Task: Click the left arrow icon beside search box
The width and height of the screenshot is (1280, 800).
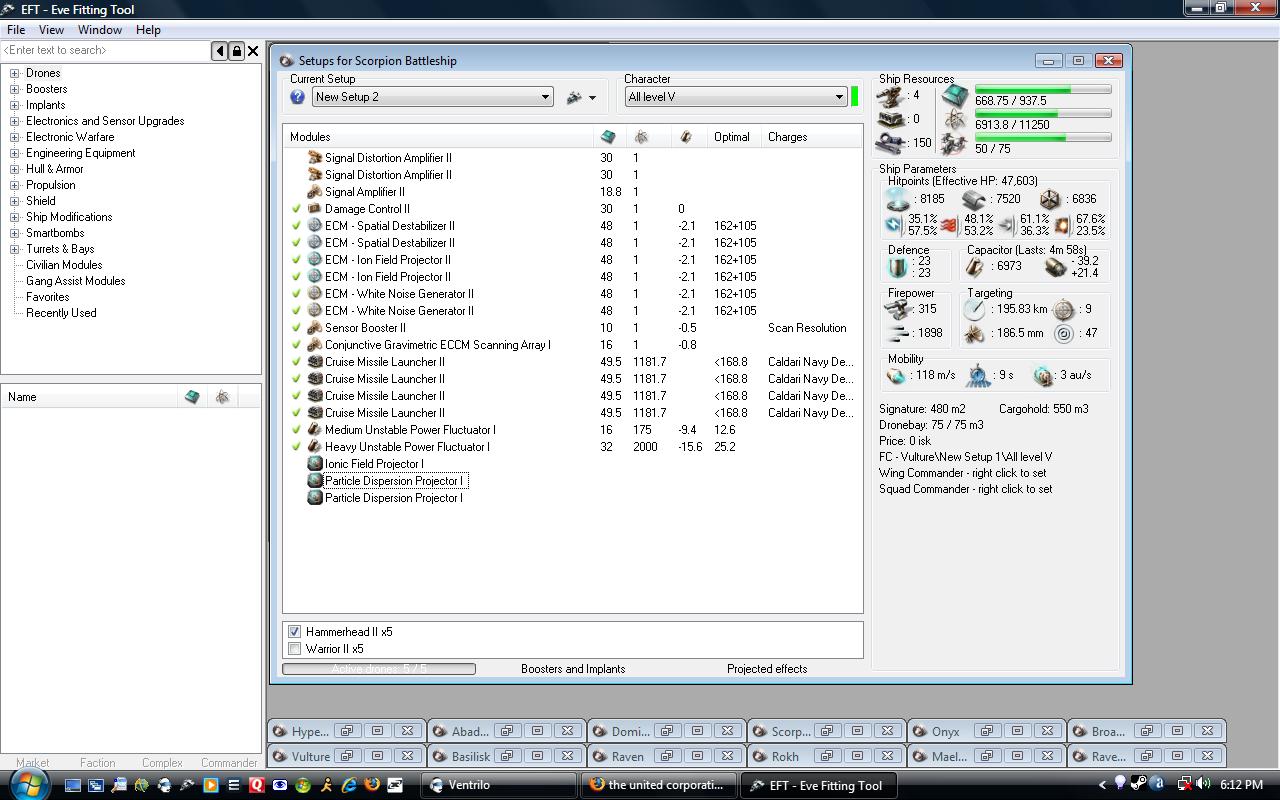Action: pos(220,51)
